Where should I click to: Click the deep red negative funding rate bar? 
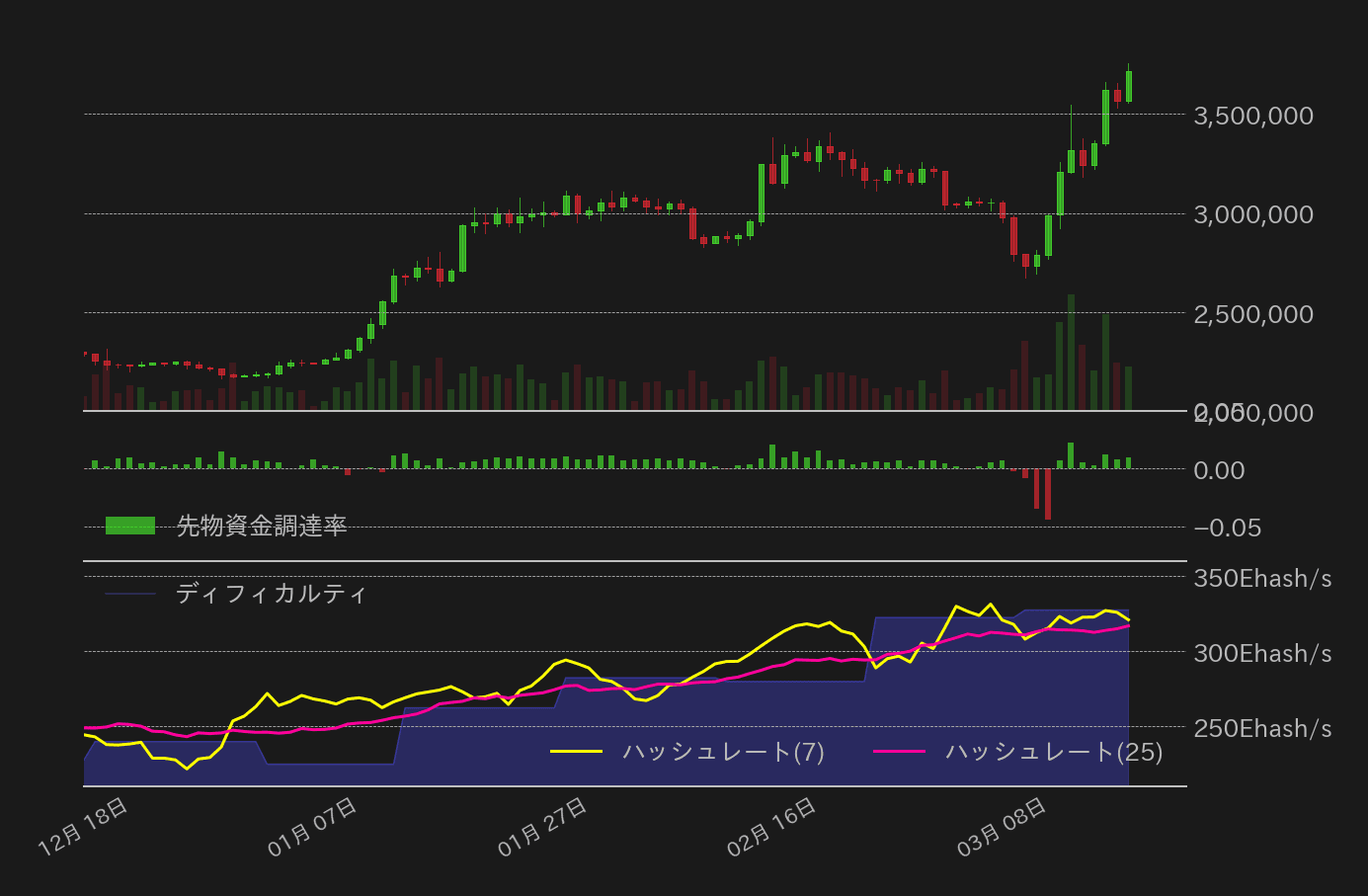1047,494
